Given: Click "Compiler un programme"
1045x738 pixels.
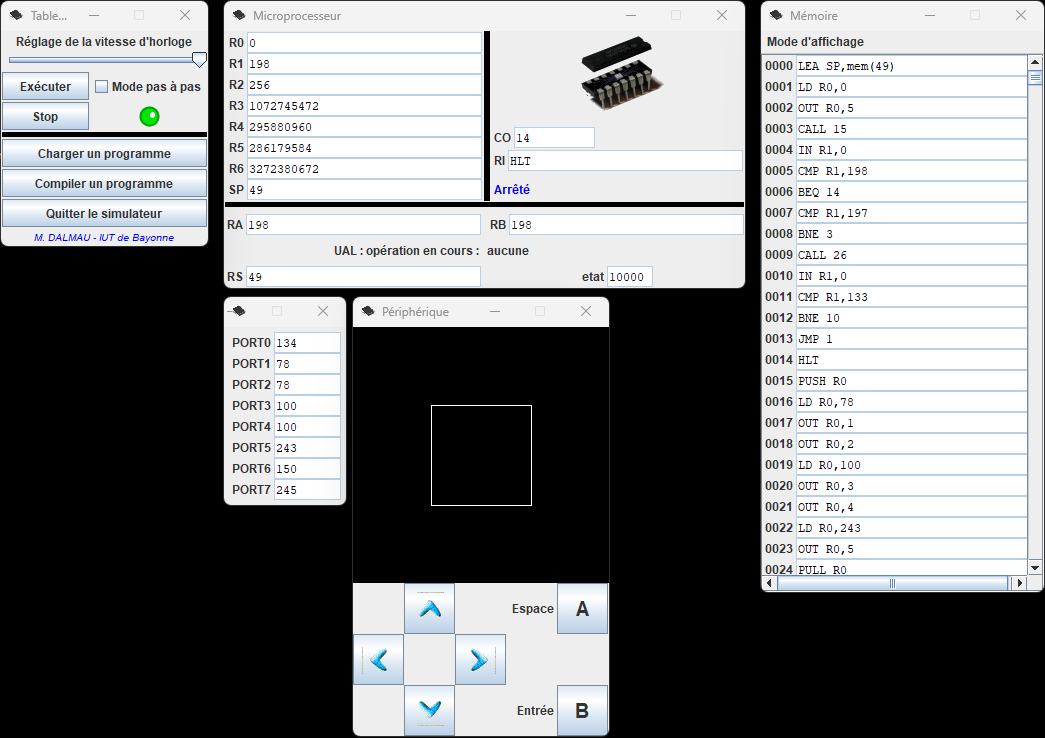Looking at the screenshot, I should click(104, 183).
